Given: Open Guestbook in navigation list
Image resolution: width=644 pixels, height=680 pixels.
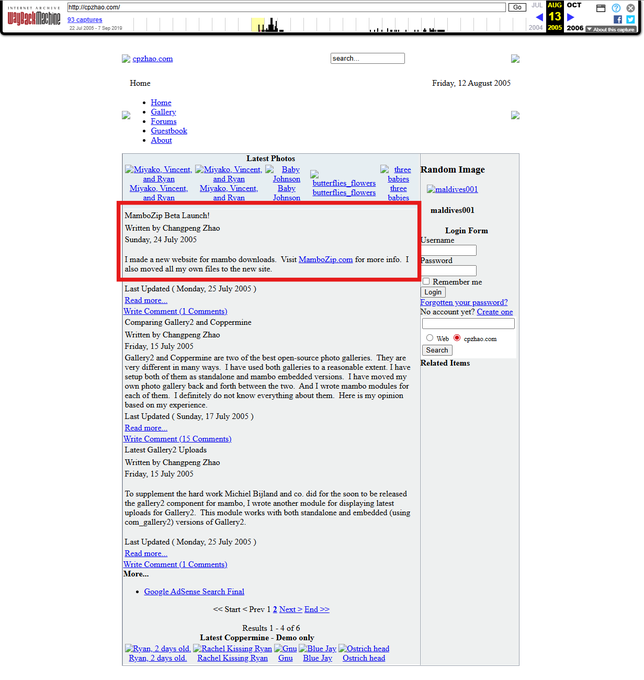Looking at the screenshot, I should (x=169, y=131).
